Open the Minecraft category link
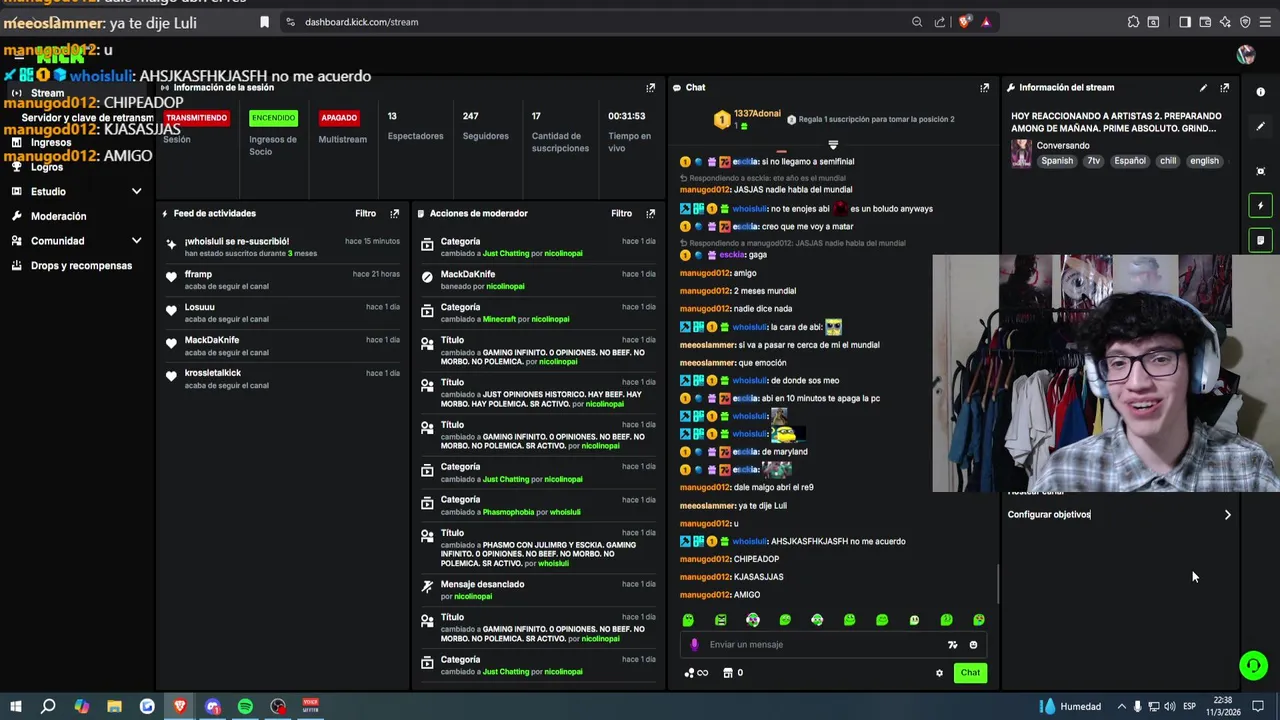1280x720 pixels. pyautogui.click(x=499, y=319)
